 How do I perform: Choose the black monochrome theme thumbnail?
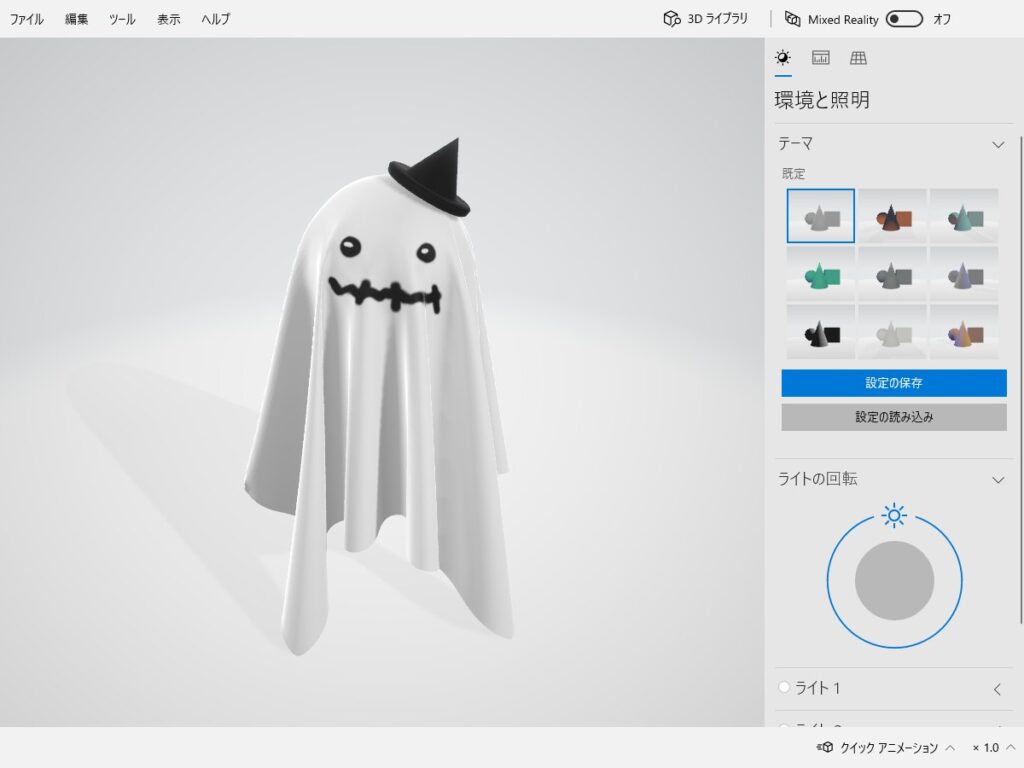tap(820, 332)
